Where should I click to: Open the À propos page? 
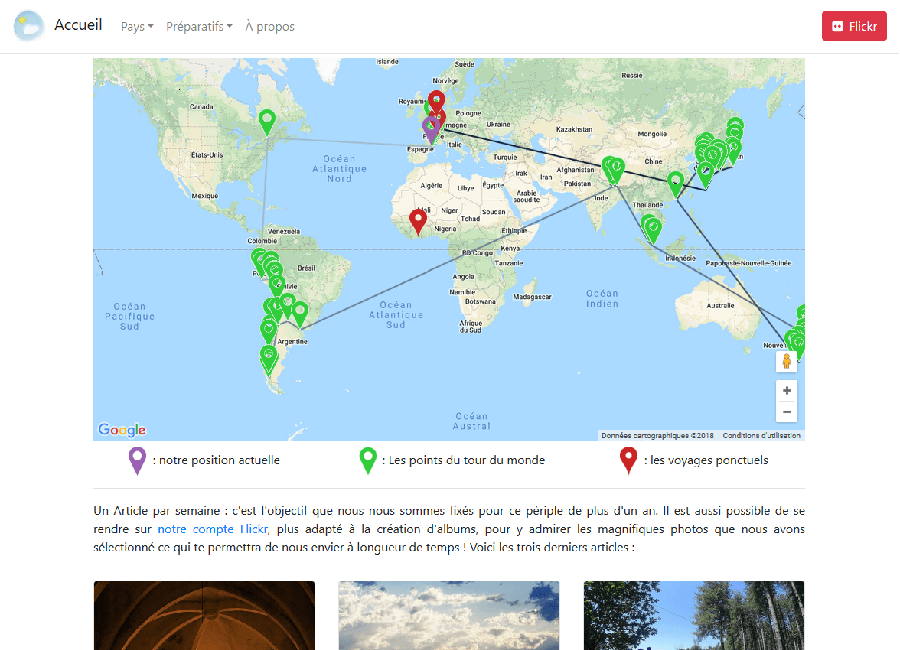coord(268,26)
